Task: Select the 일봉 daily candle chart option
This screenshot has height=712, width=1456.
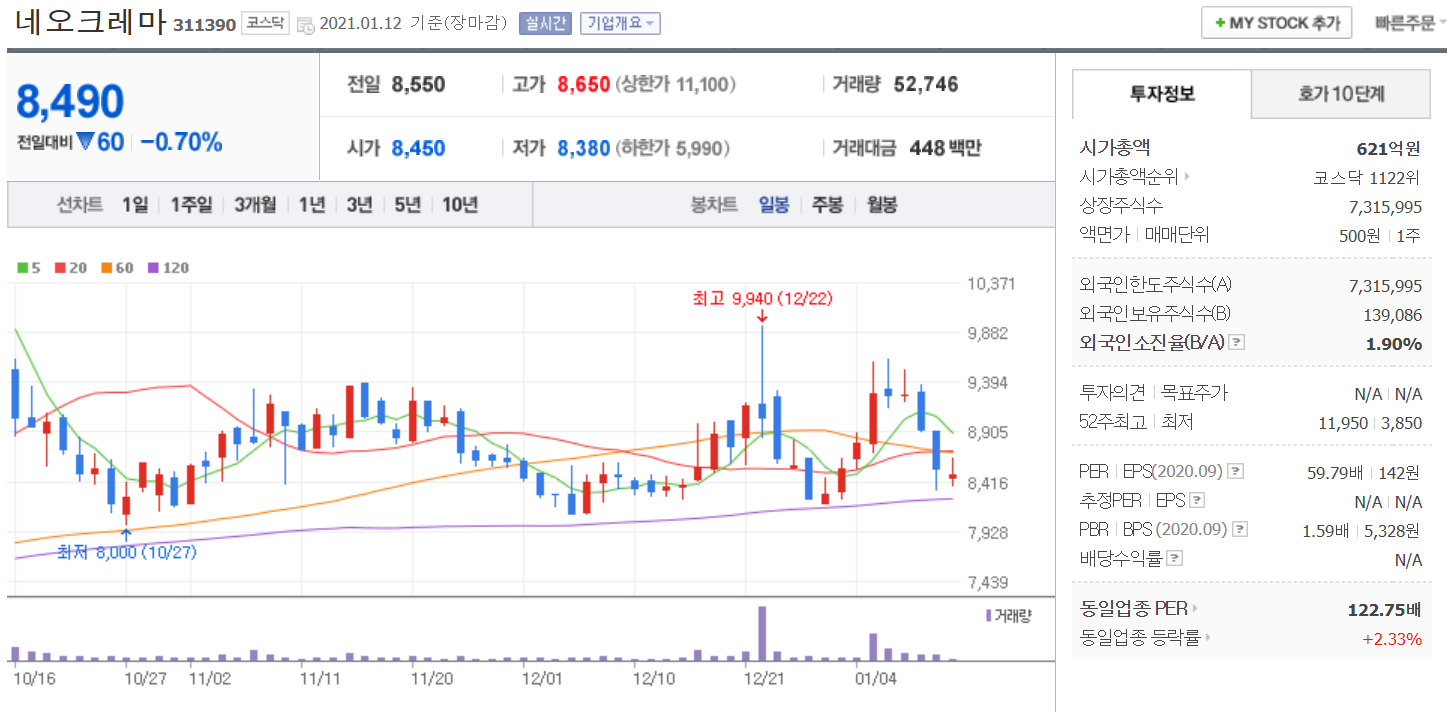Action: coord(773,205)
